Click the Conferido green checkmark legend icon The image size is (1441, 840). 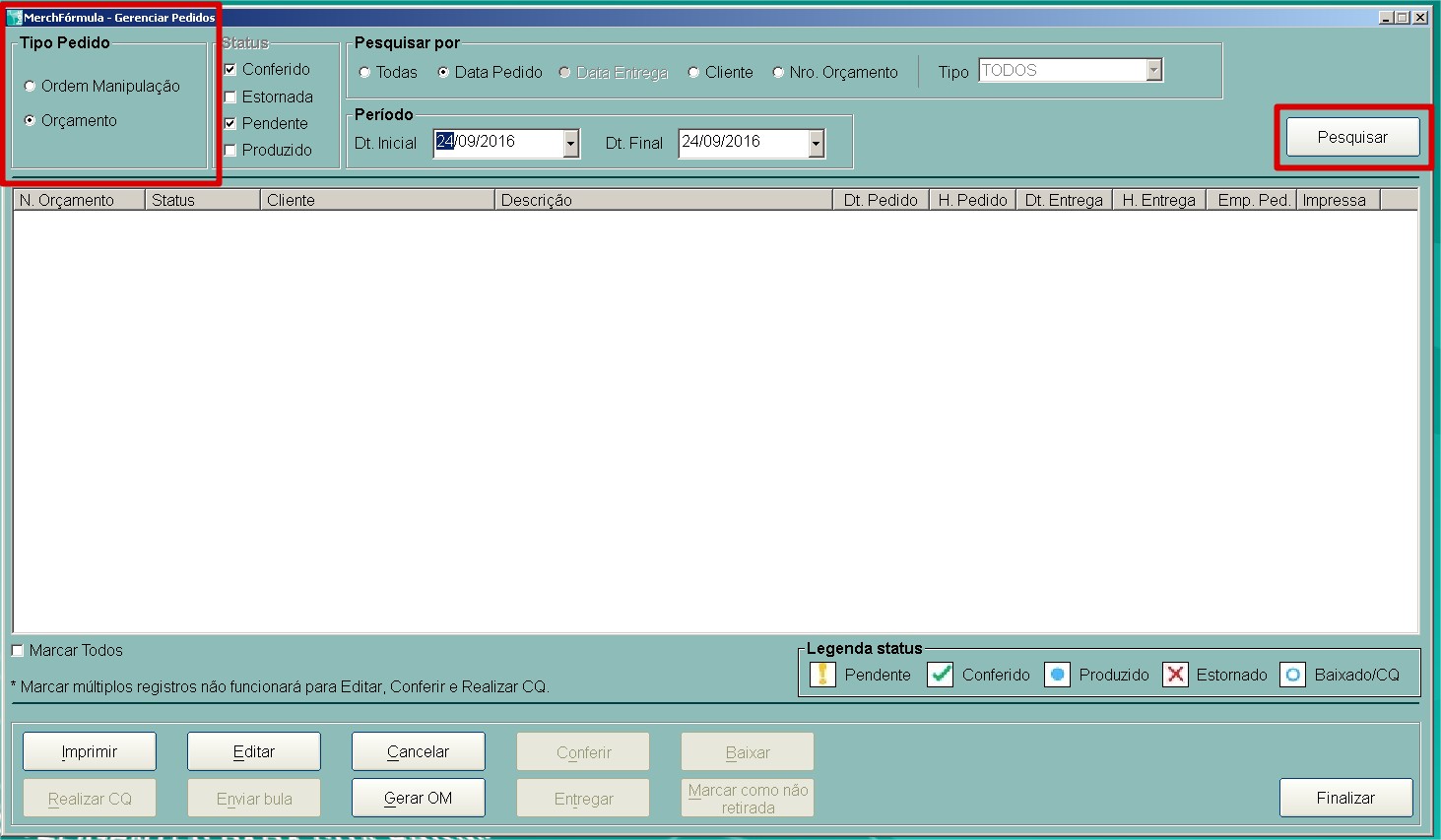pyautogui.click(x=941, y=675)
